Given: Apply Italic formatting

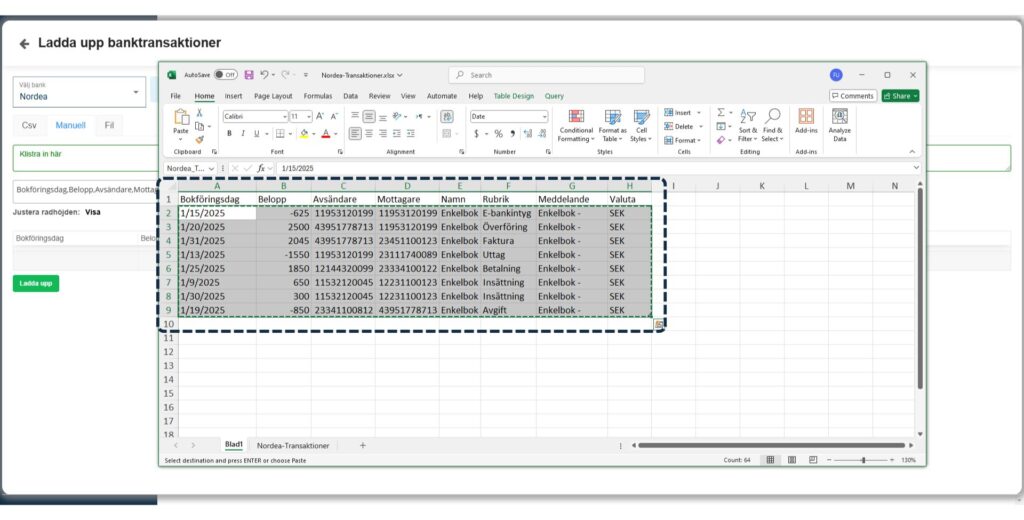Looking at the screenshot, I should [x=243, y=133].
